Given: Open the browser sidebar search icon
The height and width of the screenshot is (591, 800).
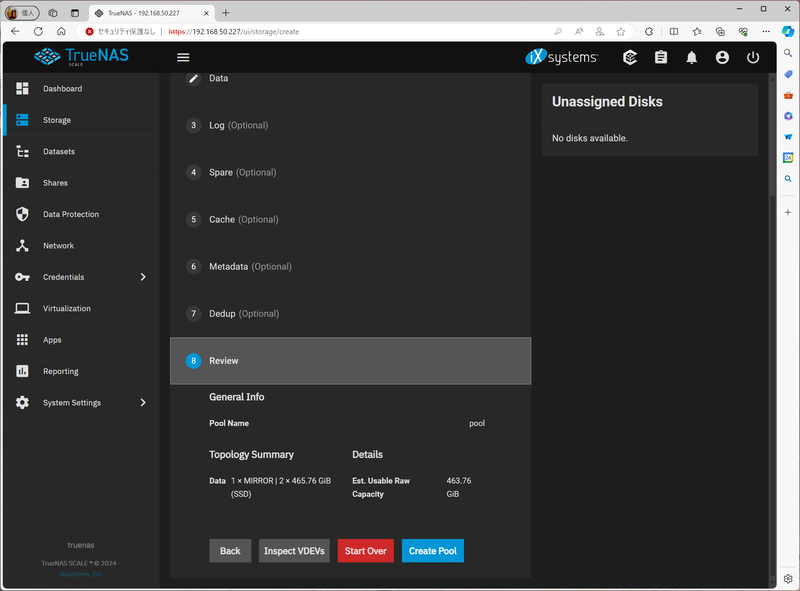Looking at the screenshot, I should (x=788, y=53).
